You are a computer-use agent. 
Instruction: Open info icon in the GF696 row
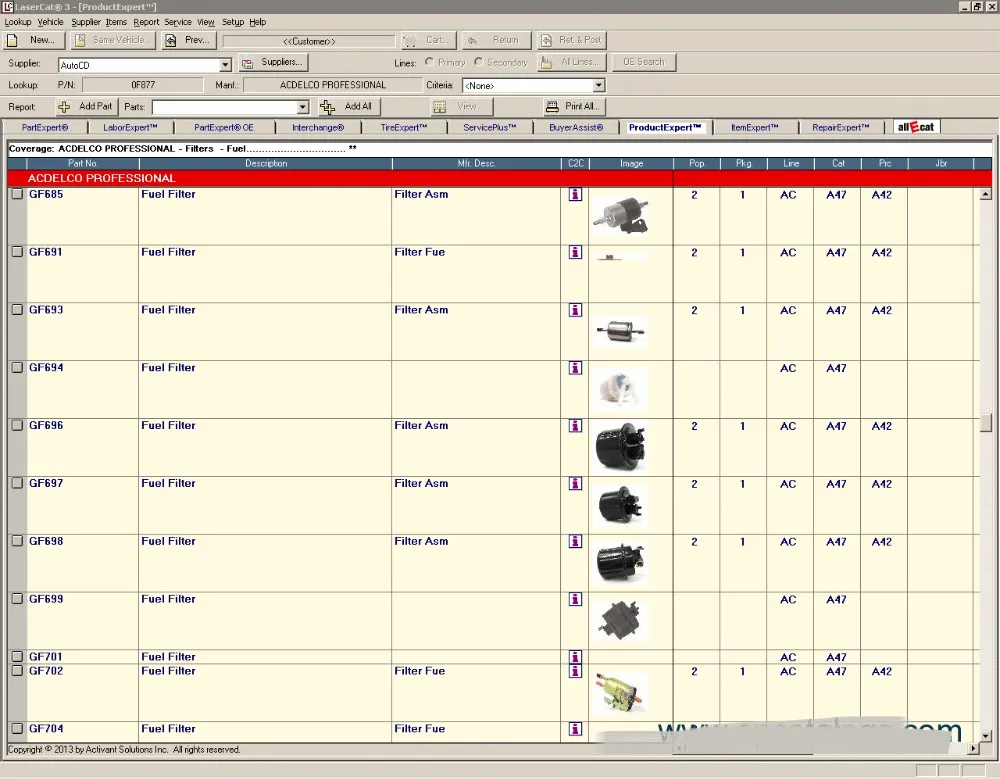tap(575, 426)
